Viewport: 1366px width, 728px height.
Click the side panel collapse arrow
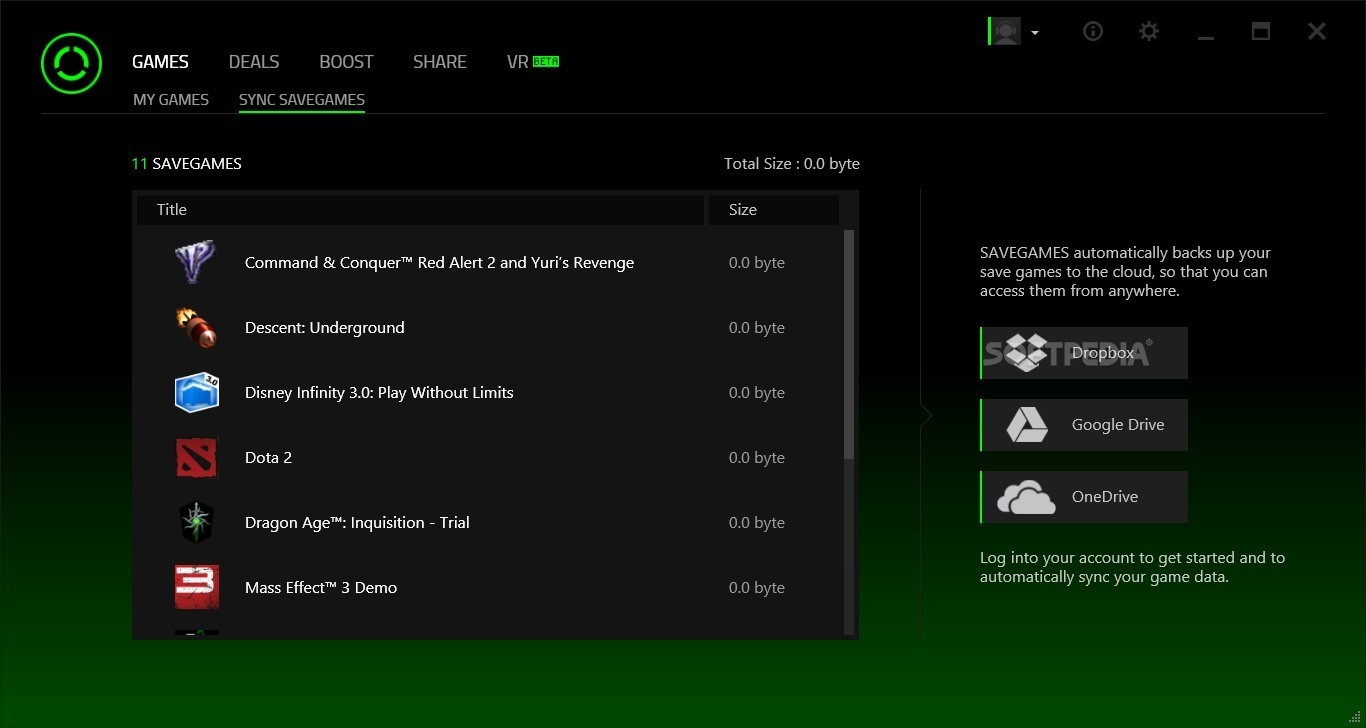coord(926,415)
